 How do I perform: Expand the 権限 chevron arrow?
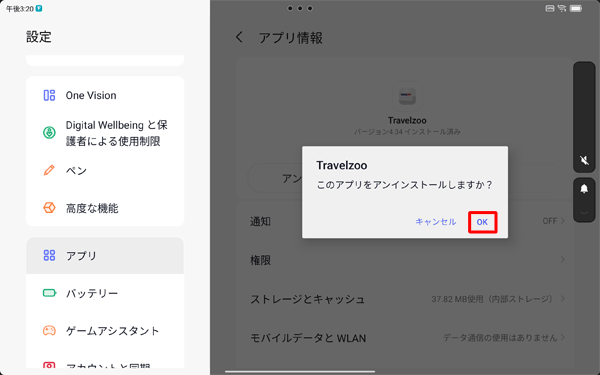tap(563, 259)
